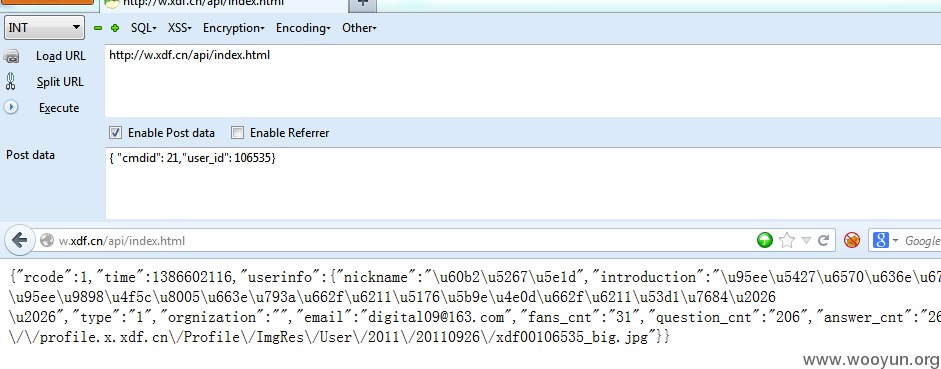Open the Other dropdown menu
The image size is (941, 369).
pos(359,28)
